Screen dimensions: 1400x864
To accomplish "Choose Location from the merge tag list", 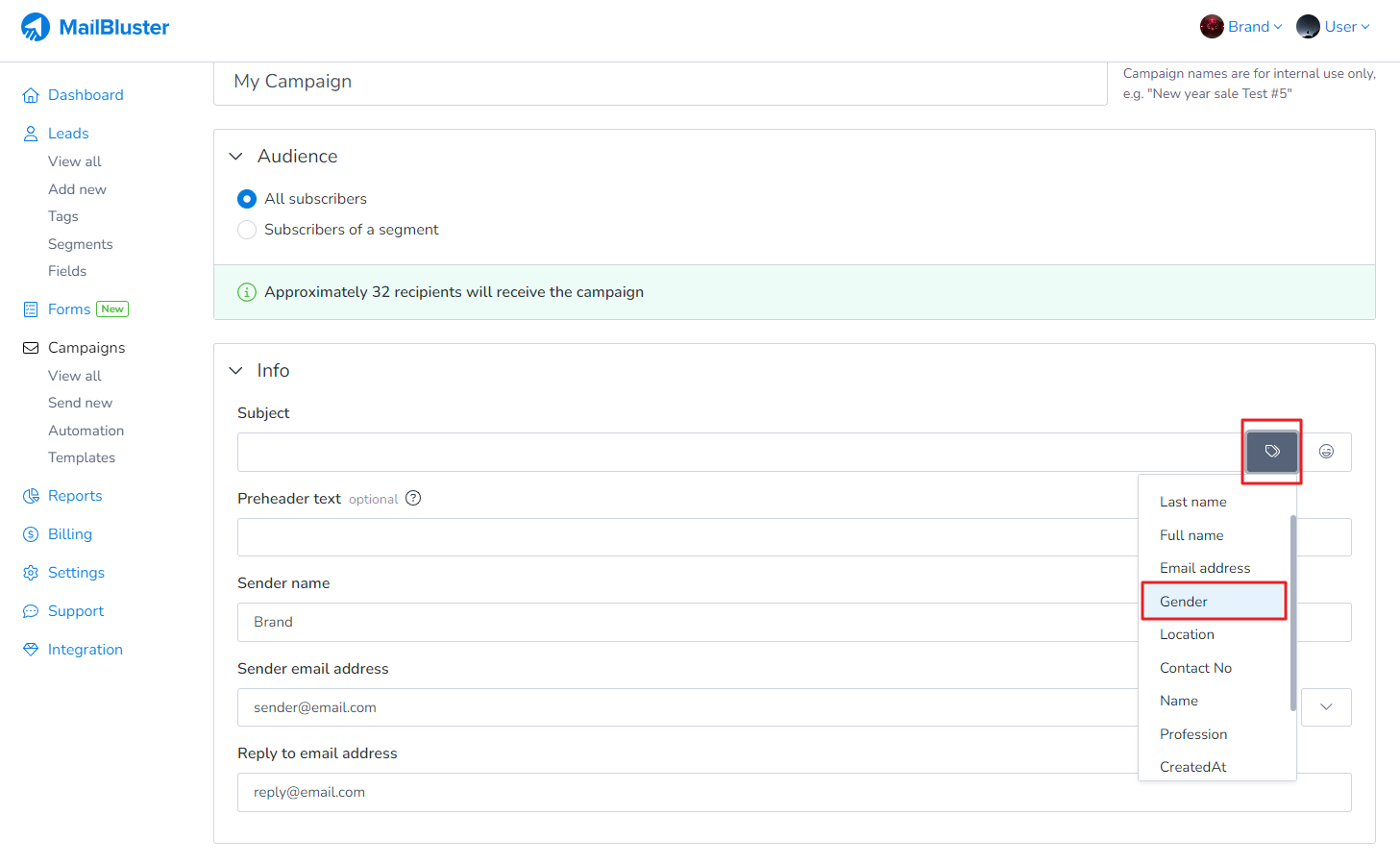I will point(1187,634).
